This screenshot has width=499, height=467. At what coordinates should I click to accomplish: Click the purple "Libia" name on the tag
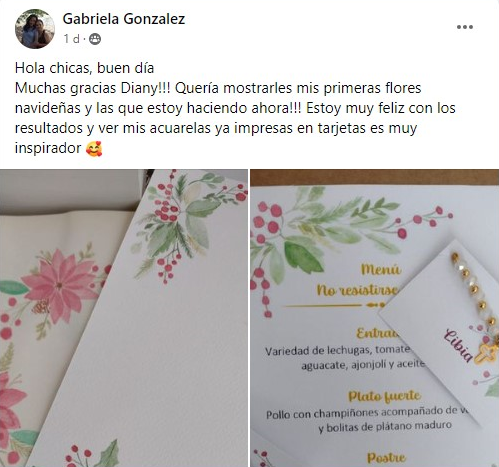pos(459,346)
